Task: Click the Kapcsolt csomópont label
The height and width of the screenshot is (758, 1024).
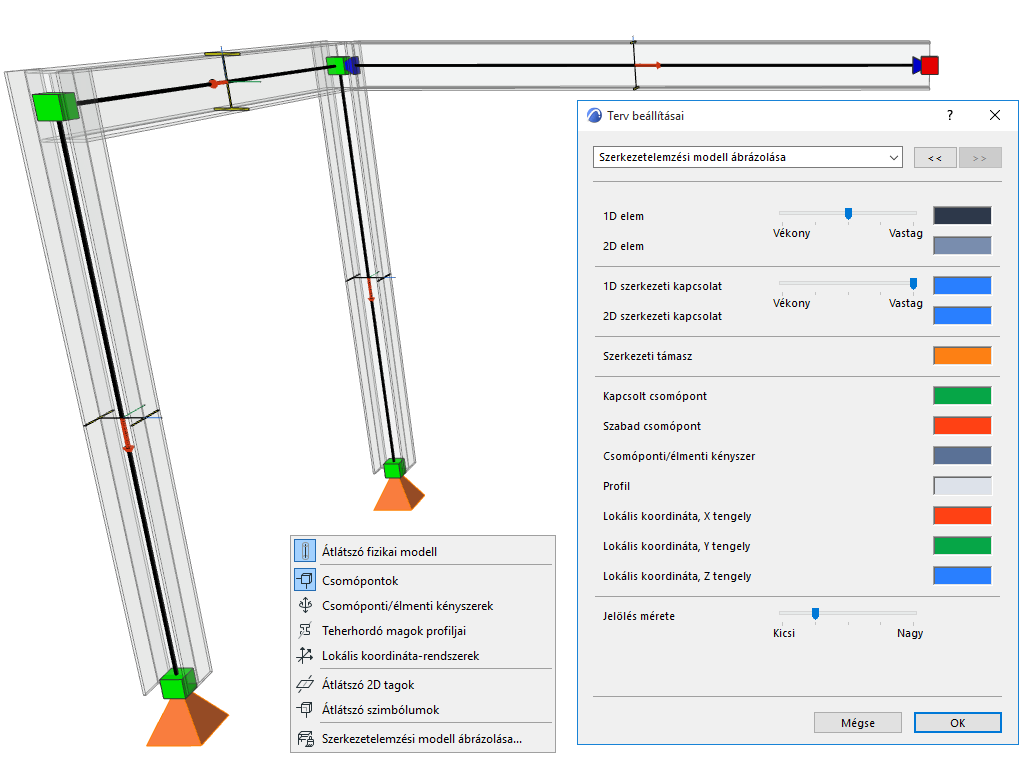Action: point(654,396)
